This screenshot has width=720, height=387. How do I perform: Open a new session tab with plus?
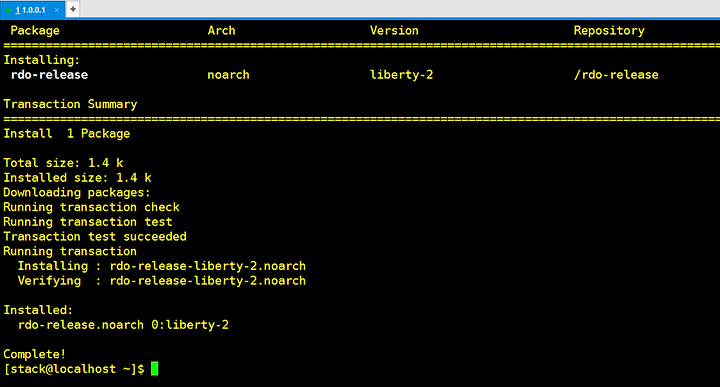tap(73, 9)
